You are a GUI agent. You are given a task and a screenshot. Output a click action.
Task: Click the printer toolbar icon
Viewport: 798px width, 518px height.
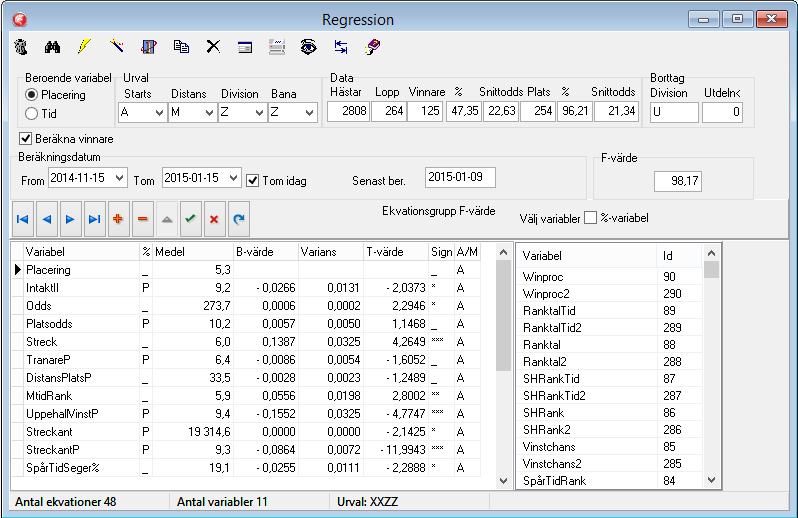point(277,47)
